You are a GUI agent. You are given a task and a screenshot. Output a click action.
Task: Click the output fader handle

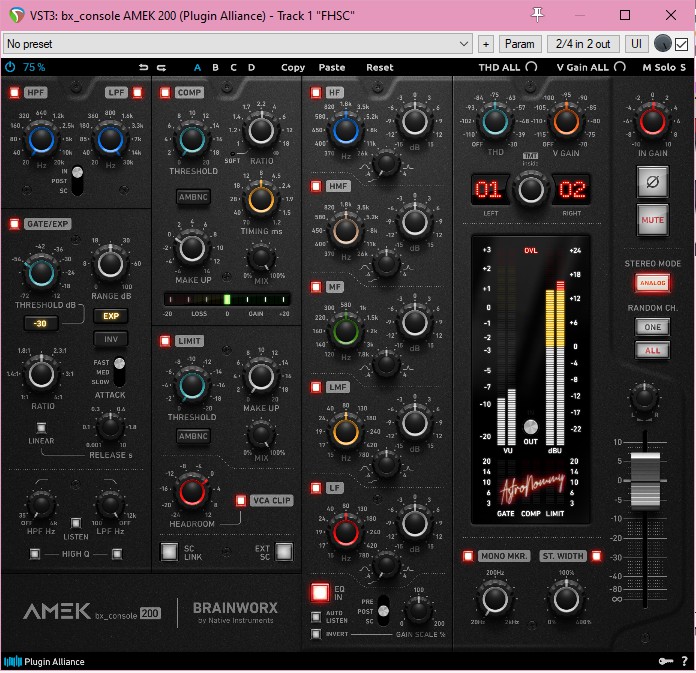[x=645, y=480]
